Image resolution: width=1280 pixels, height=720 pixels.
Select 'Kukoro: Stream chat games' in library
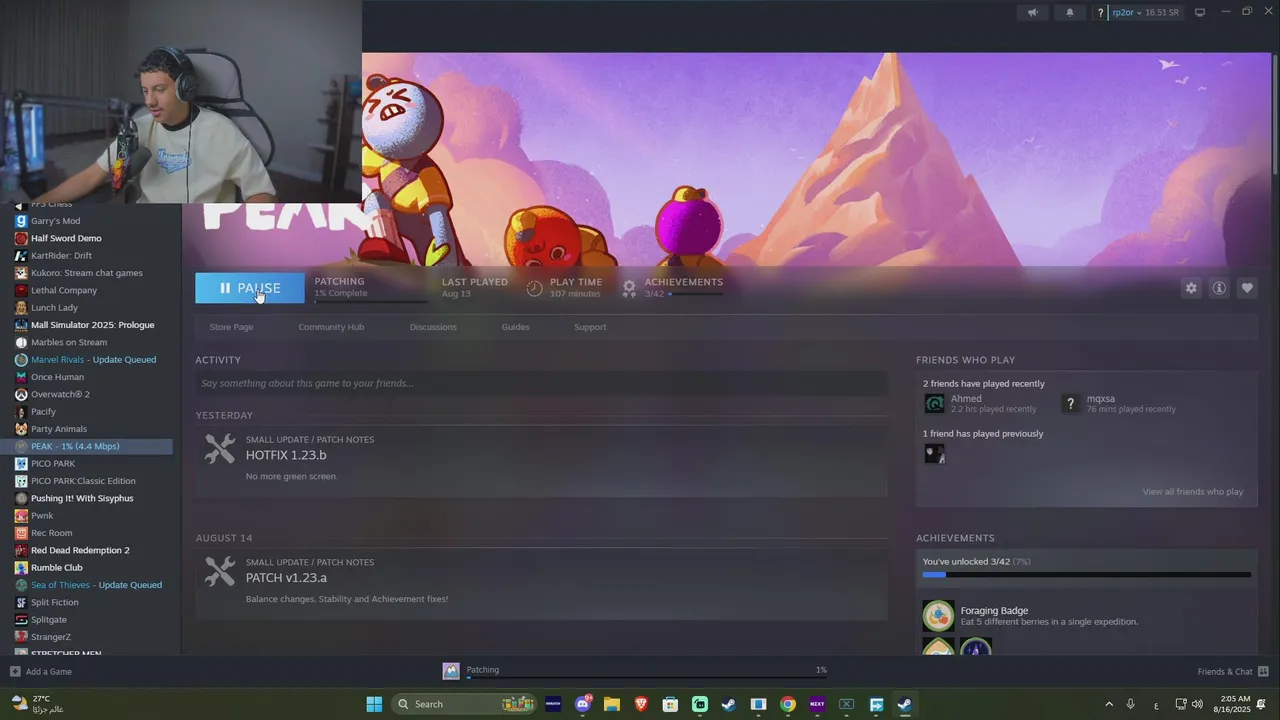coord(87,273)
